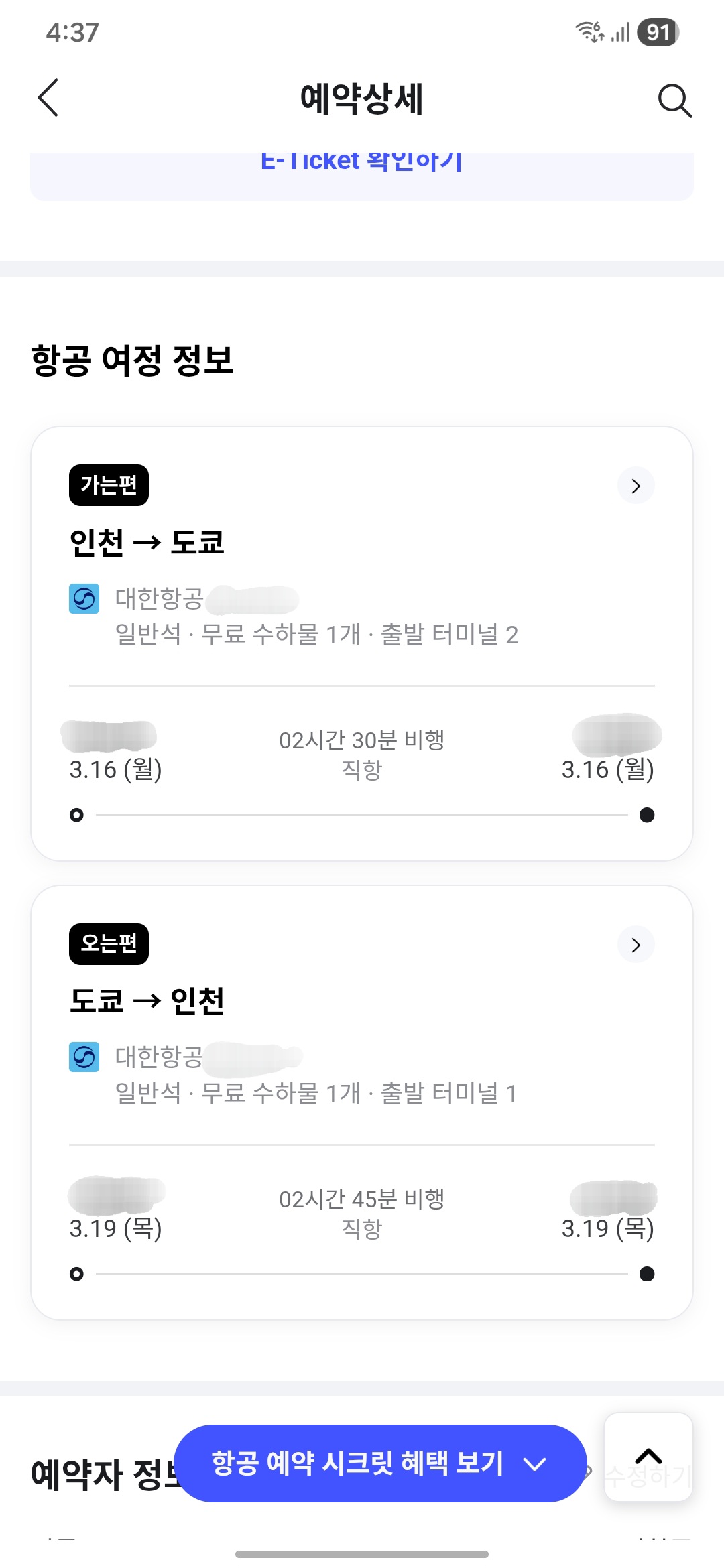Tap the 도쿄 → 인천 route title
The height and width of the screenshot is (1568, 724).
[147, 1001]
